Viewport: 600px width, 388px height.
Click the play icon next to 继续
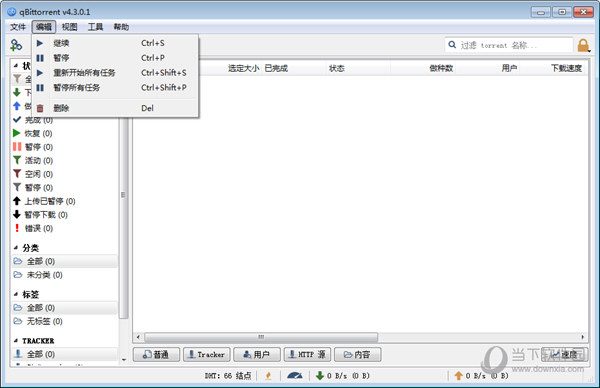point(40,43)
